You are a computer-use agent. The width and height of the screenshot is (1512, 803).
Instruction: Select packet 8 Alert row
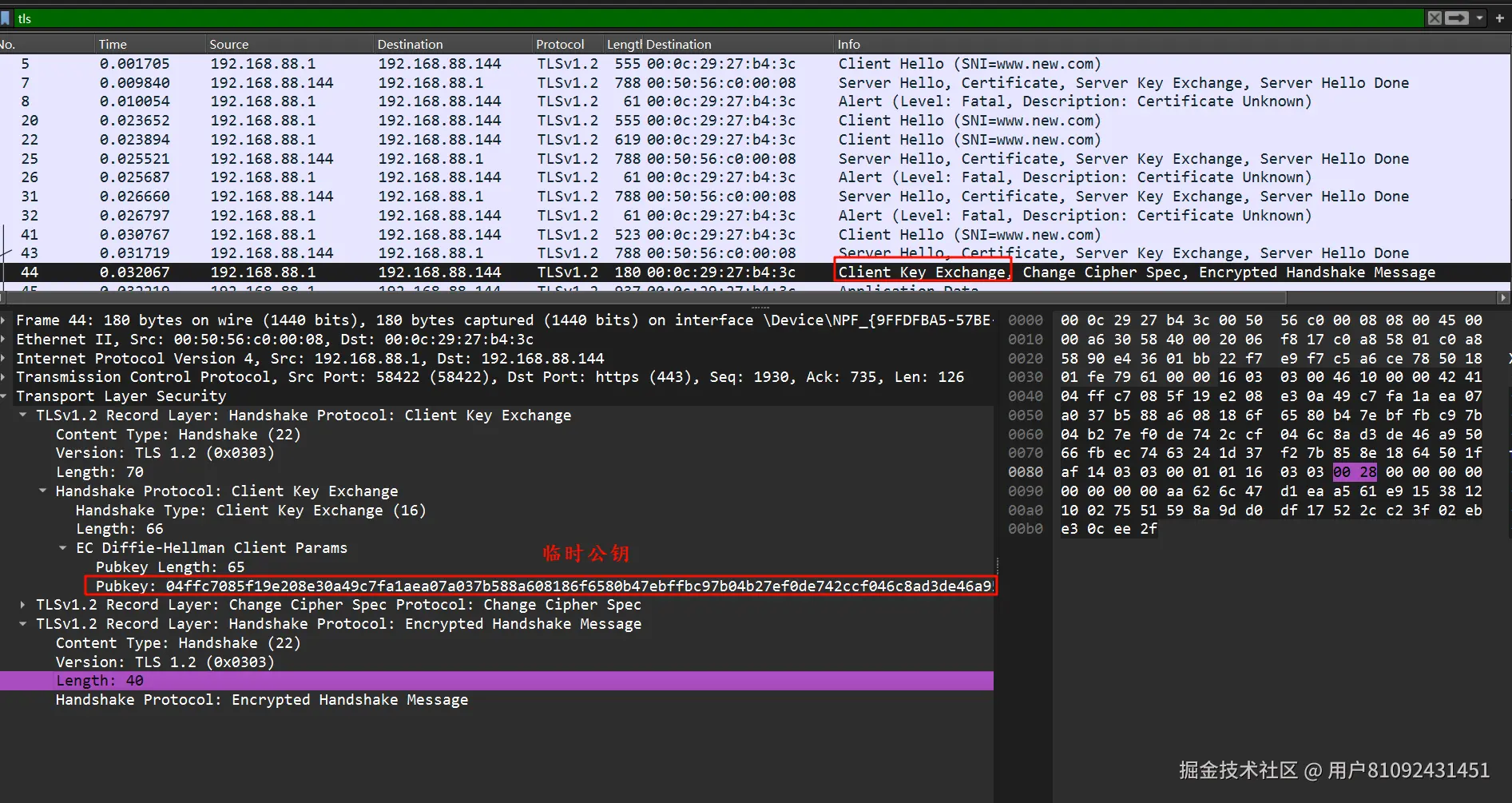coord(755,101)
